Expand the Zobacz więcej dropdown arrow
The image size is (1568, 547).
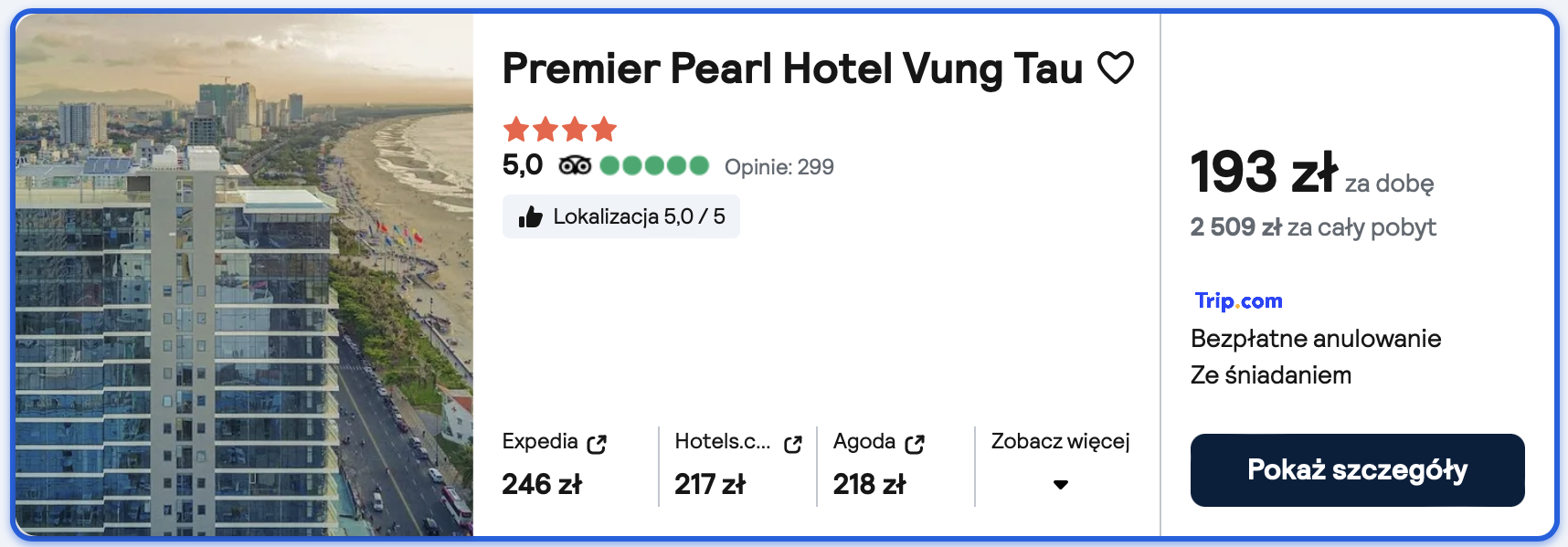1060,484
